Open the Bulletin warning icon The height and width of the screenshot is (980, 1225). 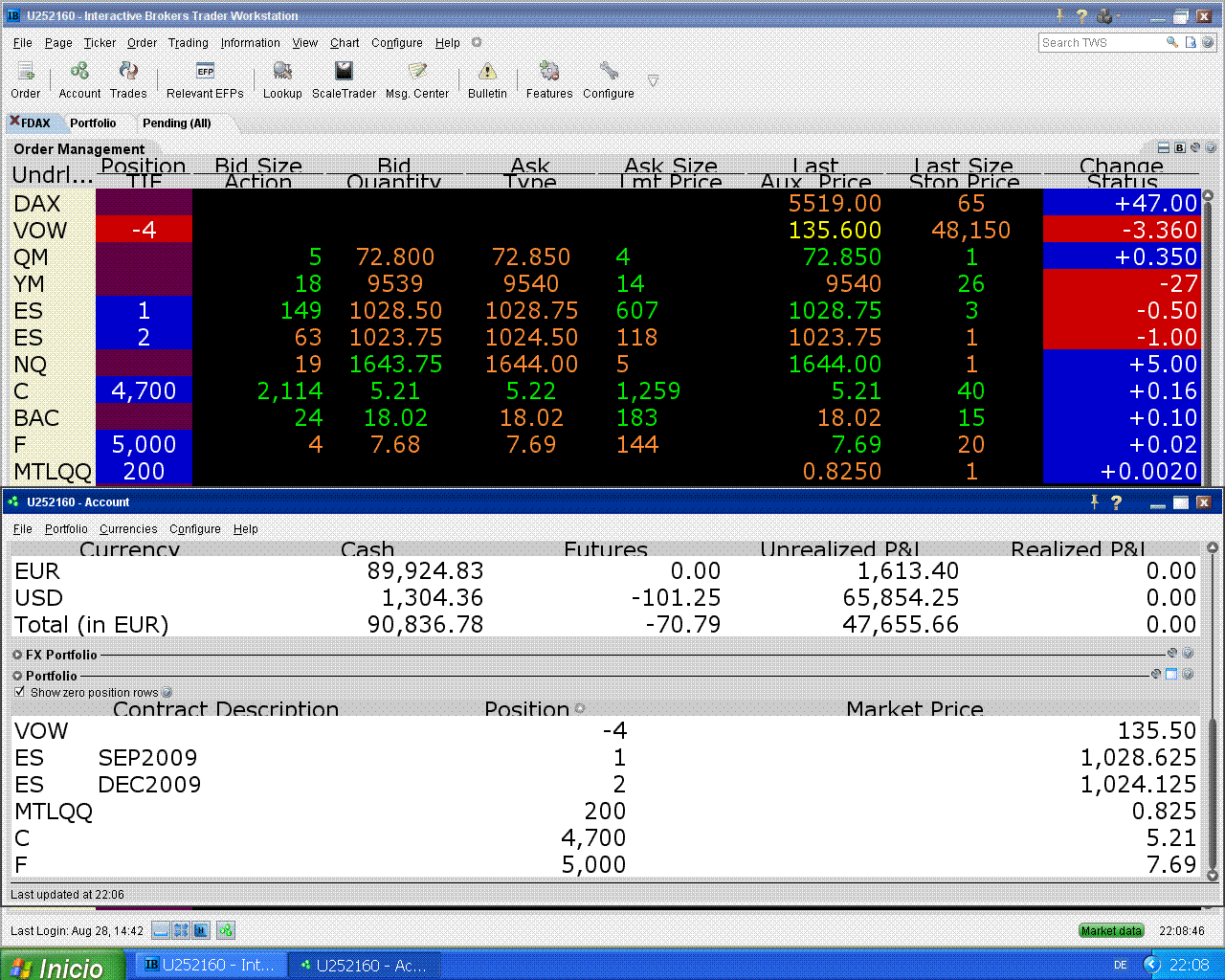click(487, 73)
